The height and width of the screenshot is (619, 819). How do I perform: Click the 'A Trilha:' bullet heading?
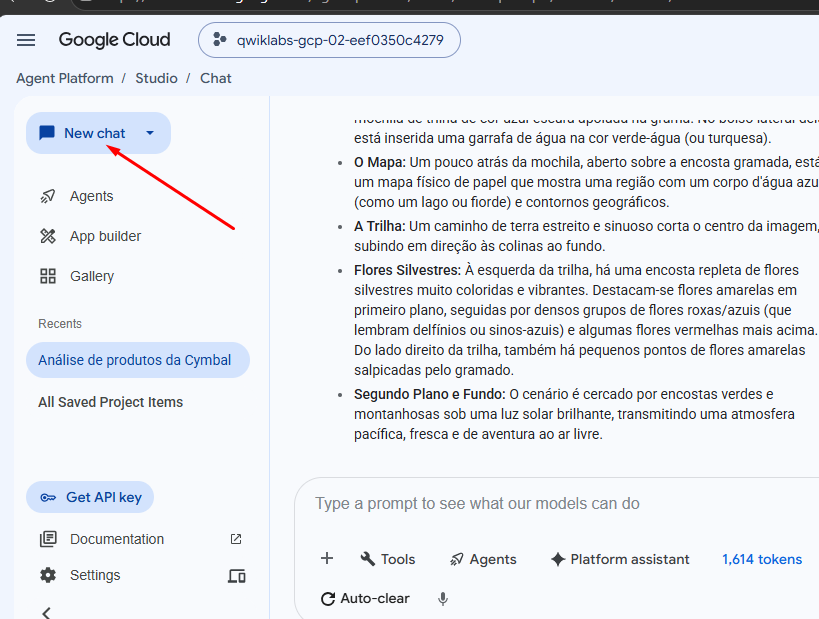380,226
